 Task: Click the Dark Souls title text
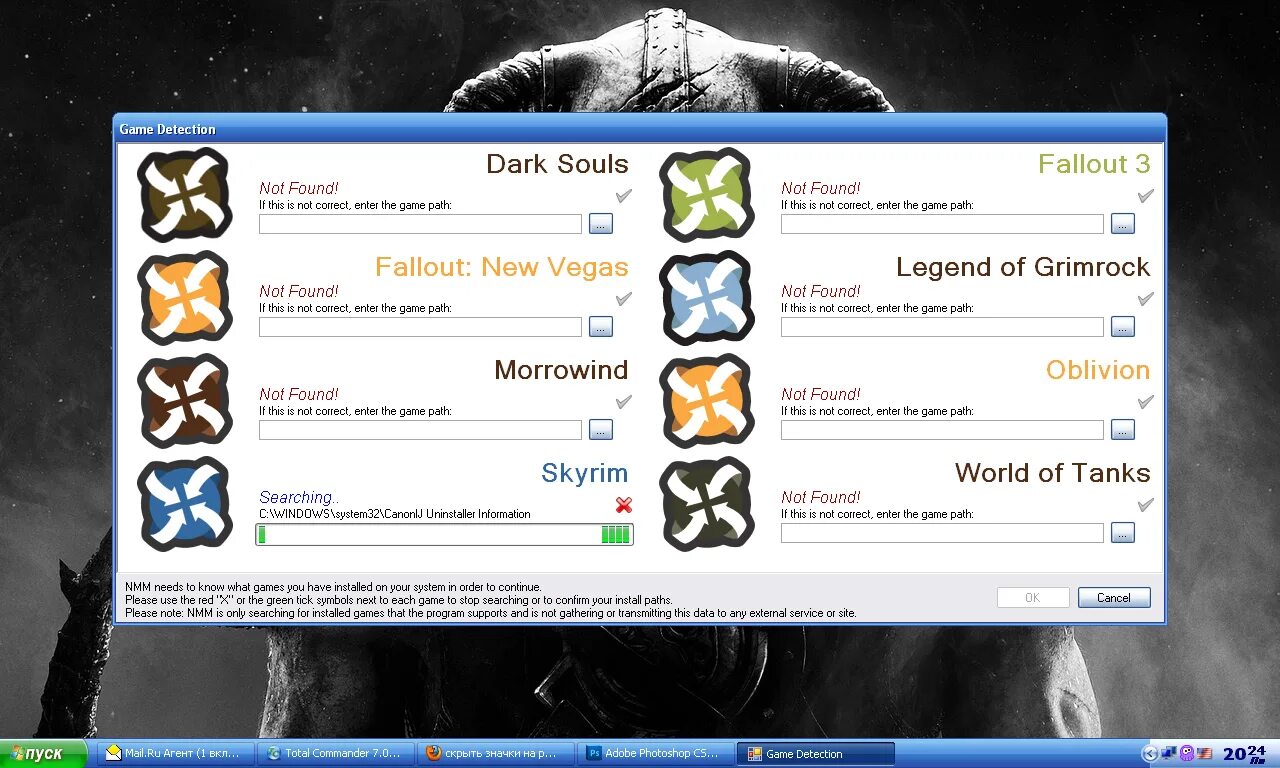coord(557,164)
